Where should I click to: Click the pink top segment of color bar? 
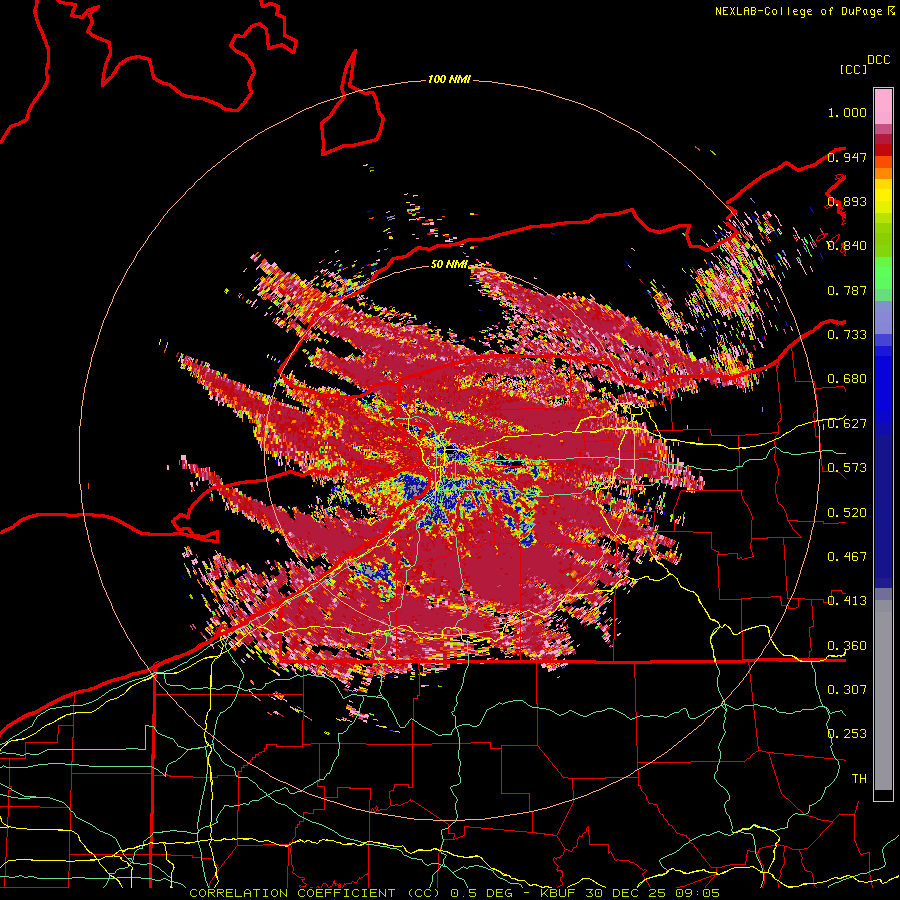click(883, 107)
